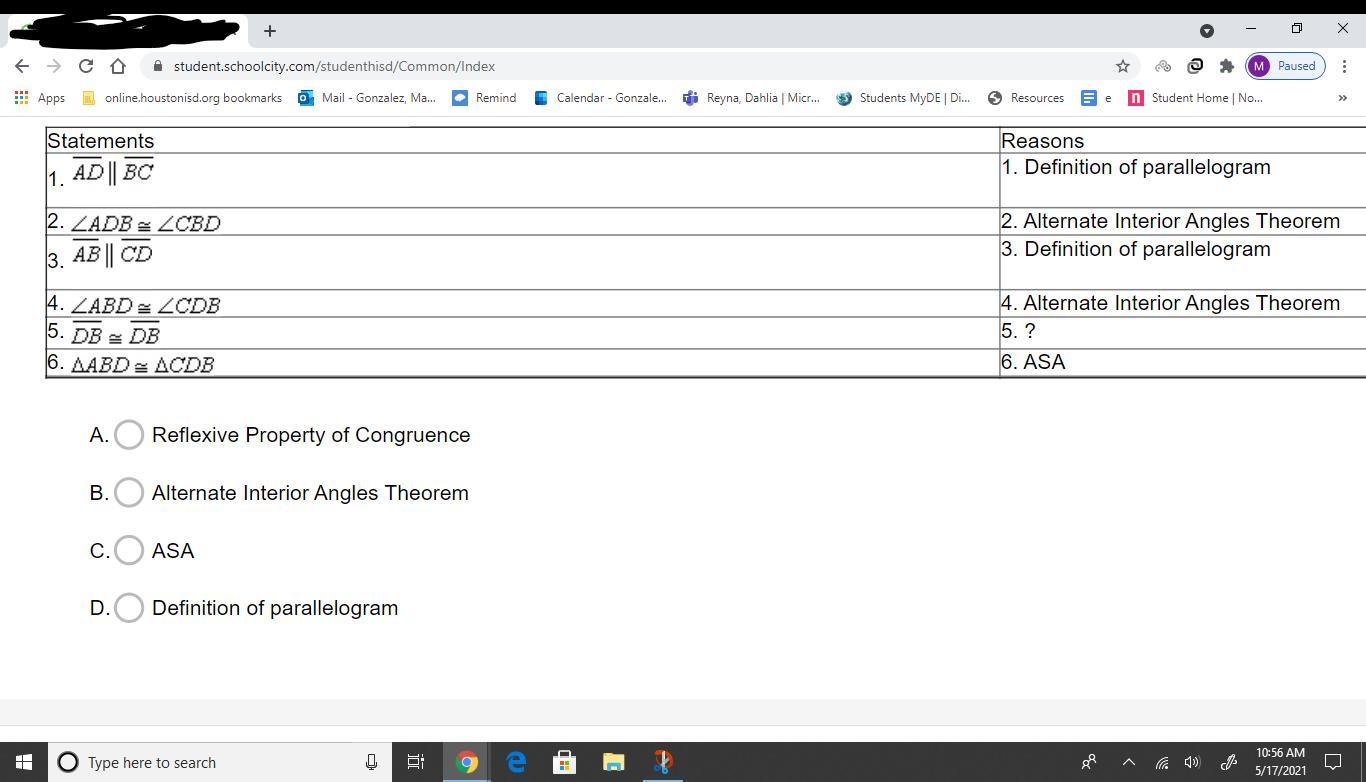Select answer A Reflexive Property of Congruence

pos(129,435)
